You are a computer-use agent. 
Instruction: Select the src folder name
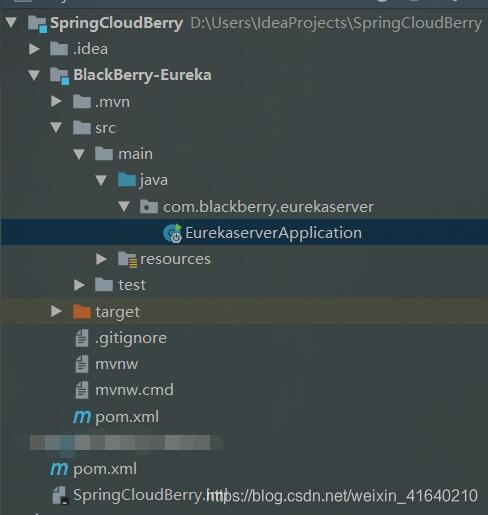click(x=105, y=128)
